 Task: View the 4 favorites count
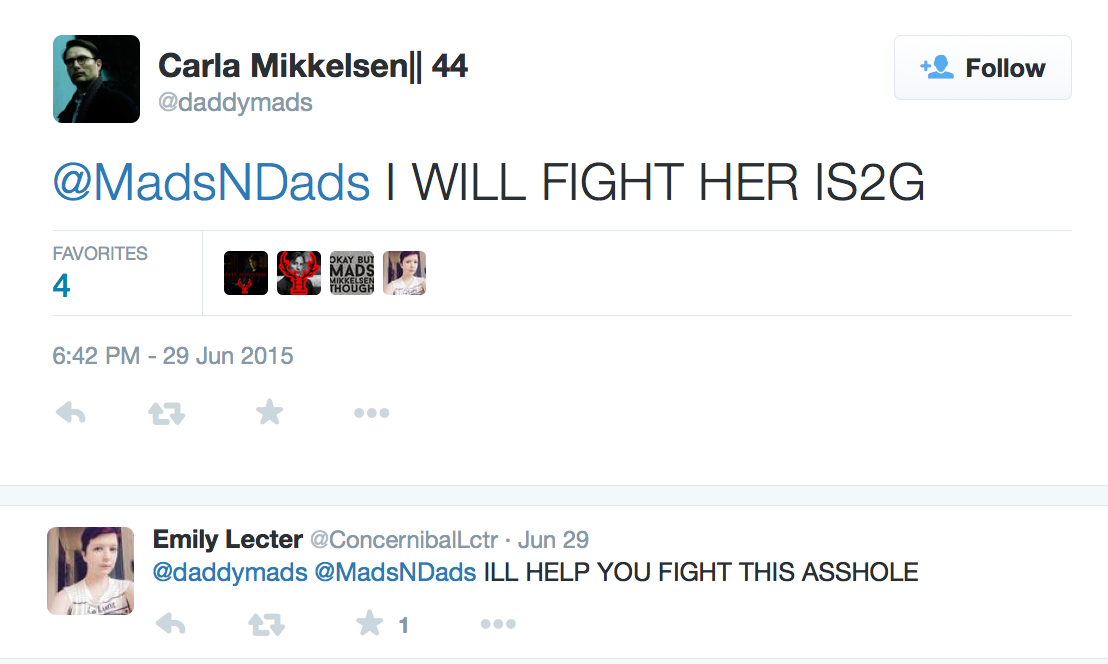[62, 286]
